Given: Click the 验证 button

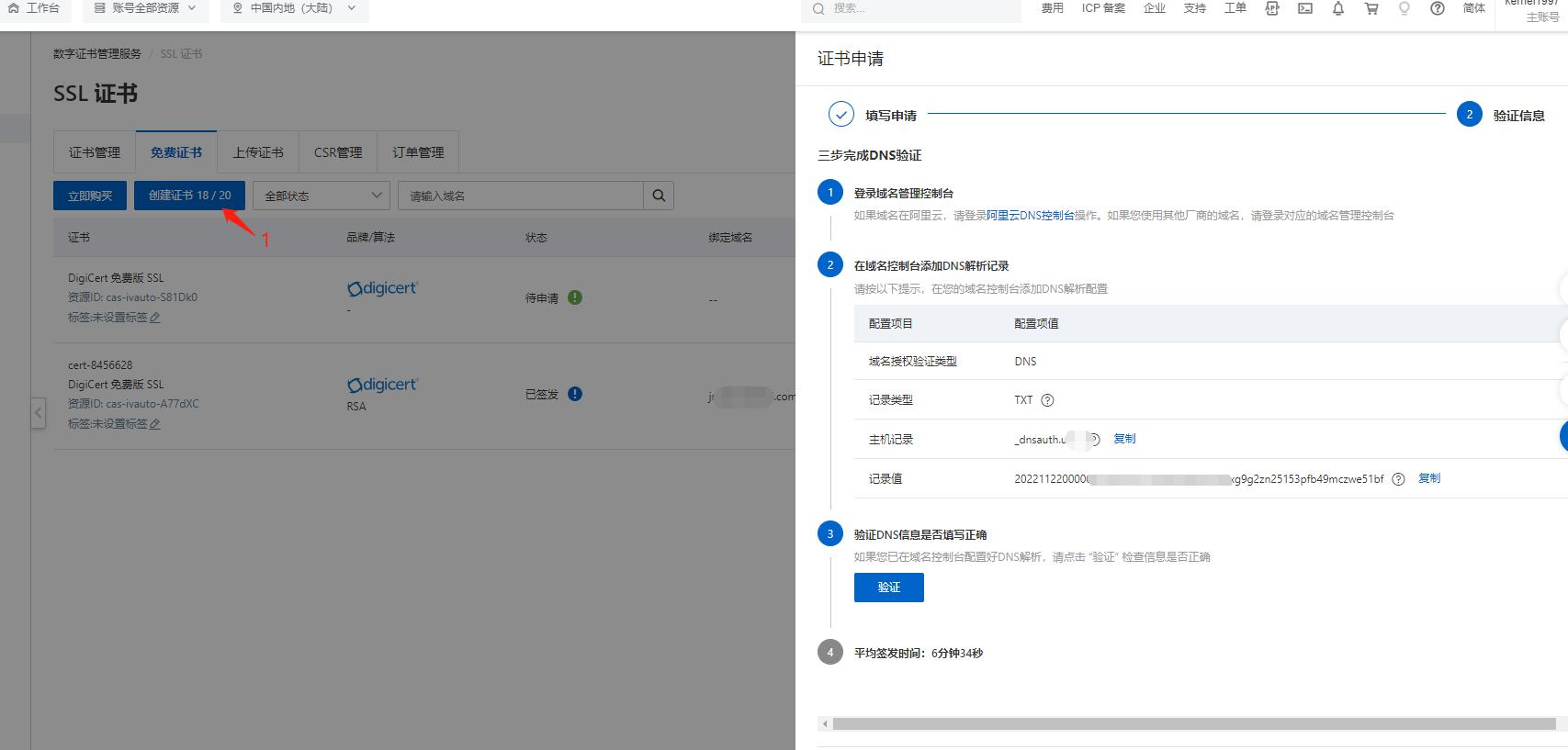Looking at the screenshot, I should click(889, 588).
